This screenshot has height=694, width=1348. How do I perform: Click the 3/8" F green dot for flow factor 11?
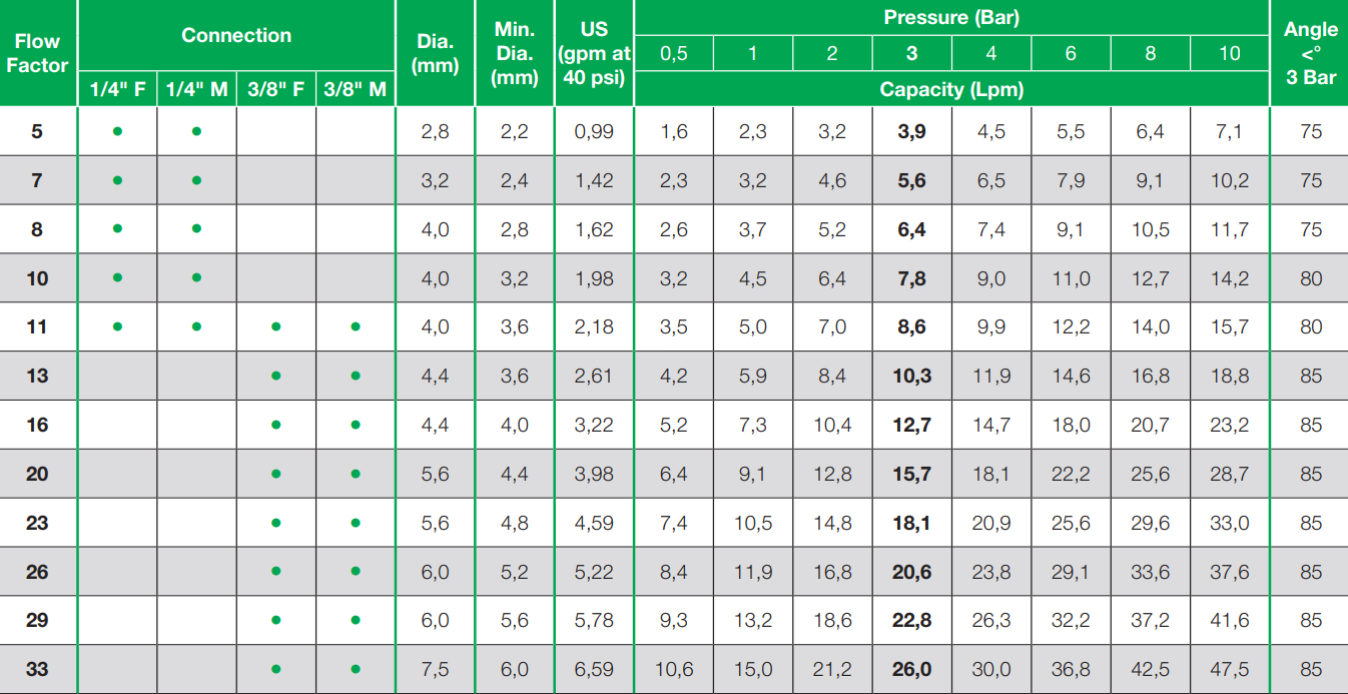tap(276, 327)
